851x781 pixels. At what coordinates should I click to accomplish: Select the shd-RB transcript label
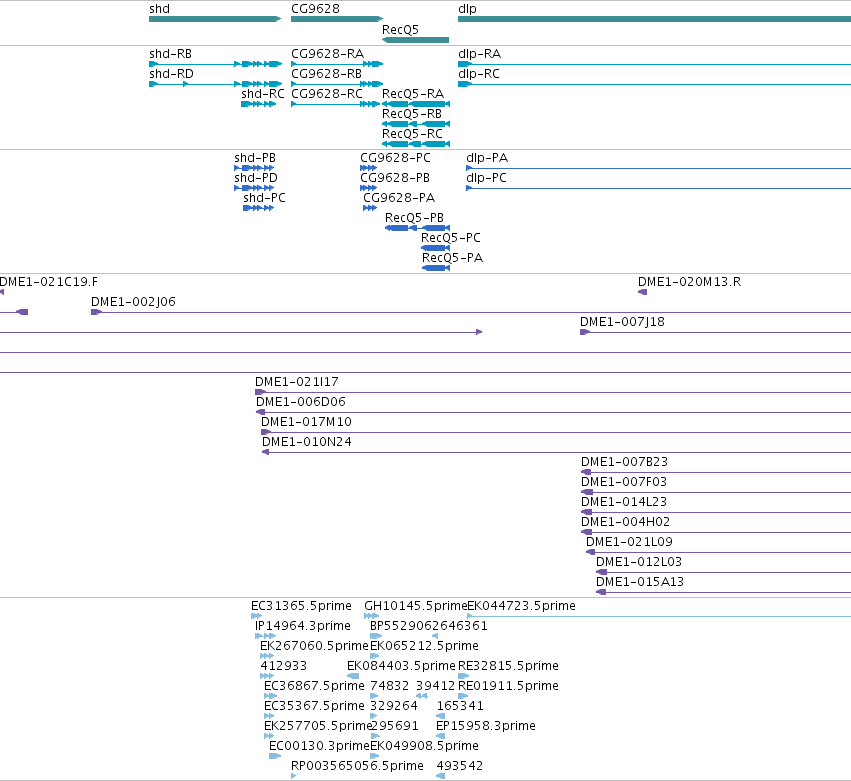(x=170, y=54)
